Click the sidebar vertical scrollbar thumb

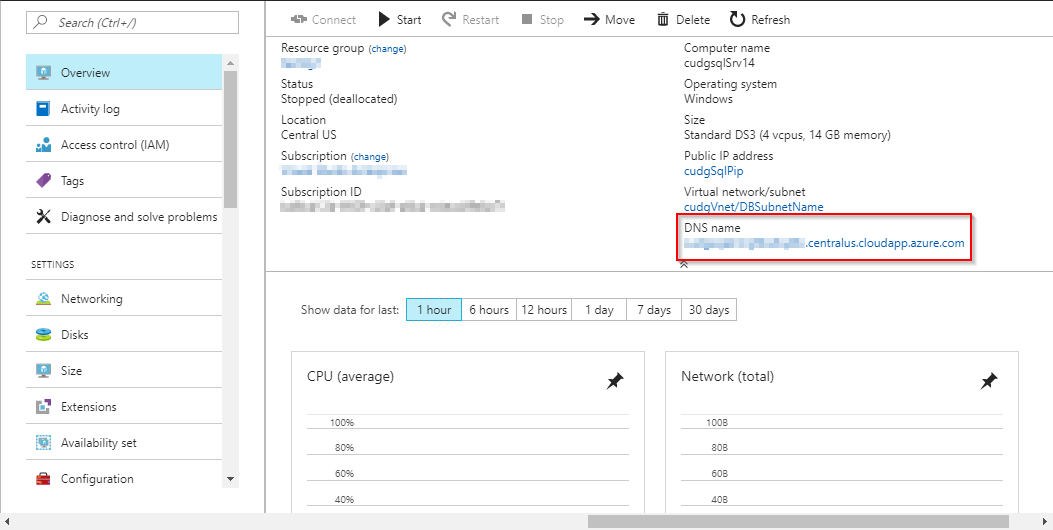click(230, 138)
